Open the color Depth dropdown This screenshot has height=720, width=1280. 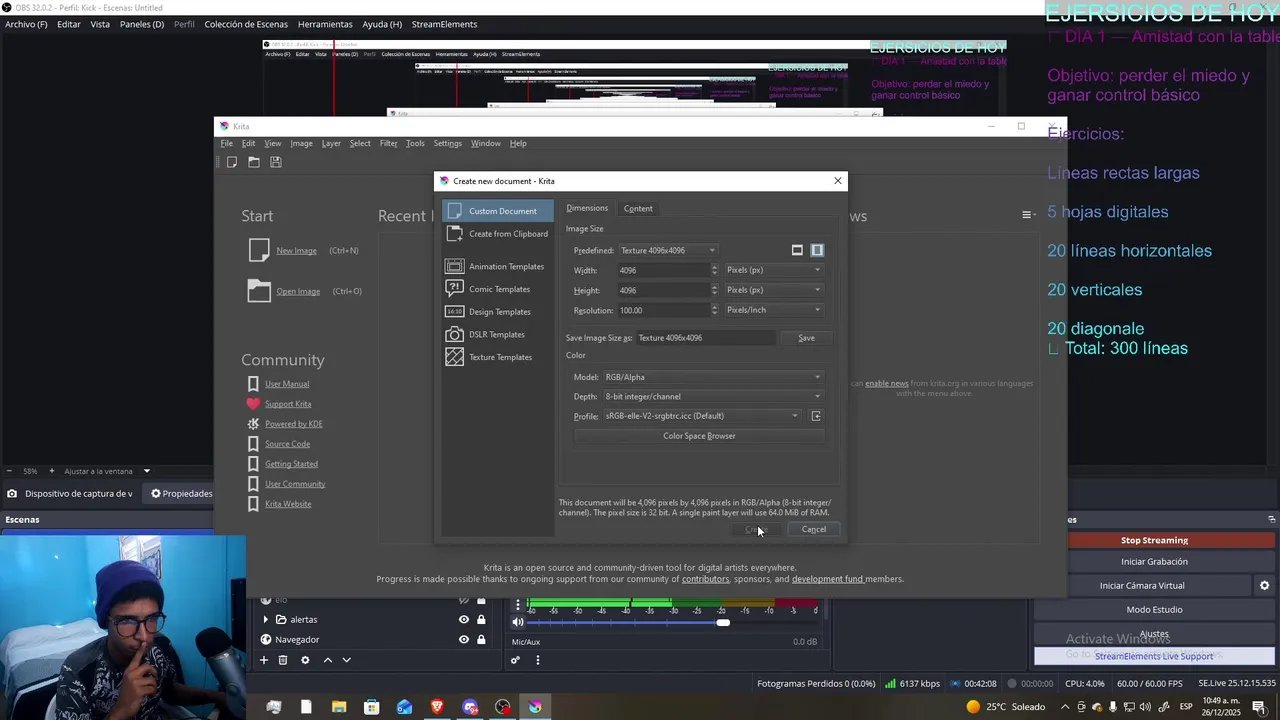713,396
